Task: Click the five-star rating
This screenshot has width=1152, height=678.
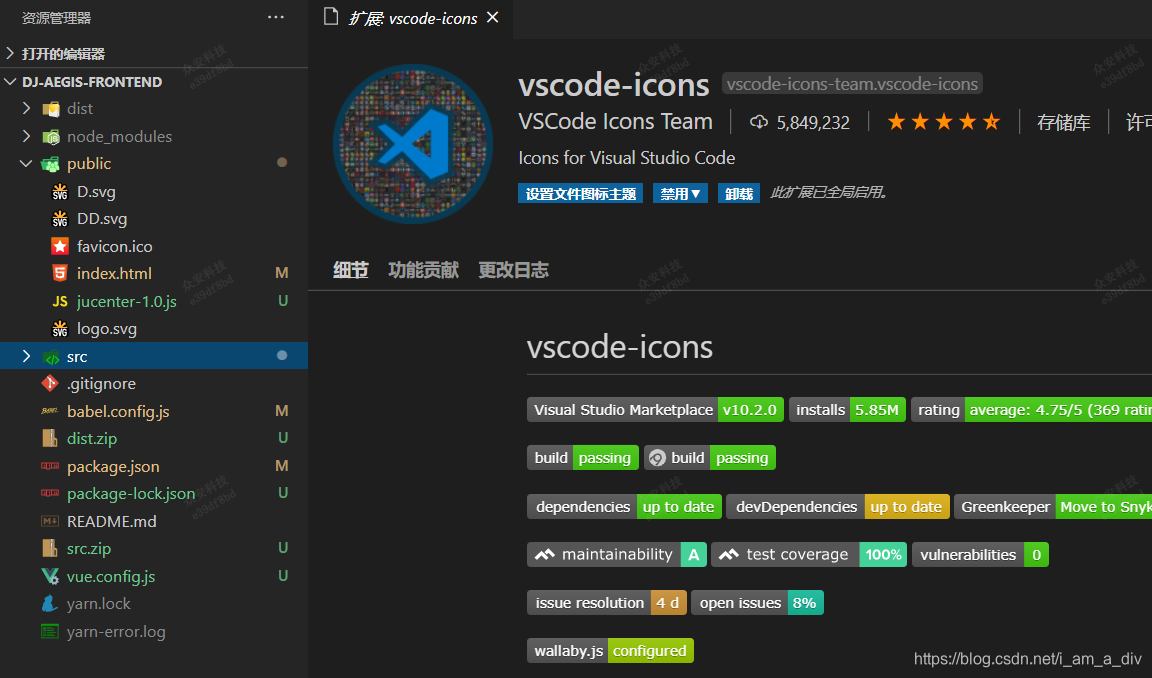Action: click(x=943, y=122)
